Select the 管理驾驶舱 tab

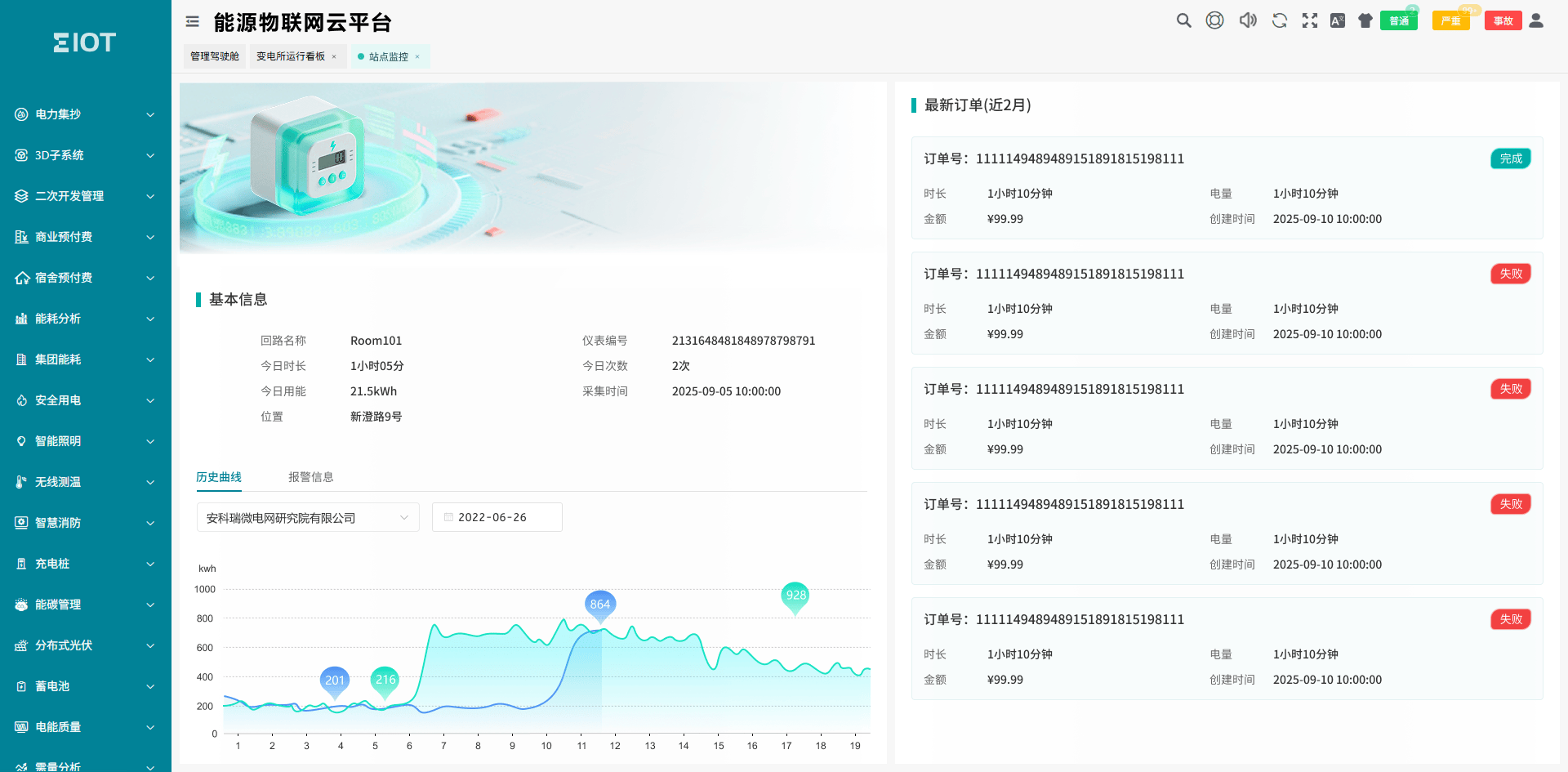(215, 56)
